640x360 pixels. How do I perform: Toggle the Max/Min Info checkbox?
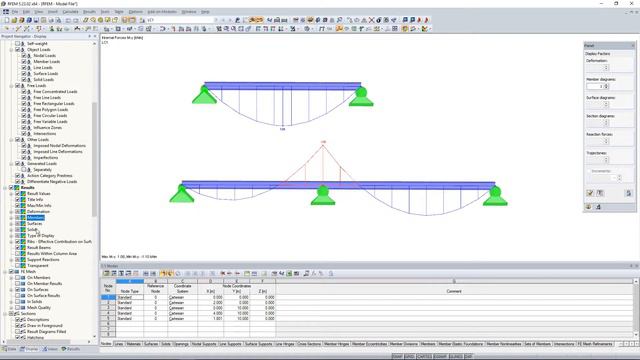tap(18, 206)
